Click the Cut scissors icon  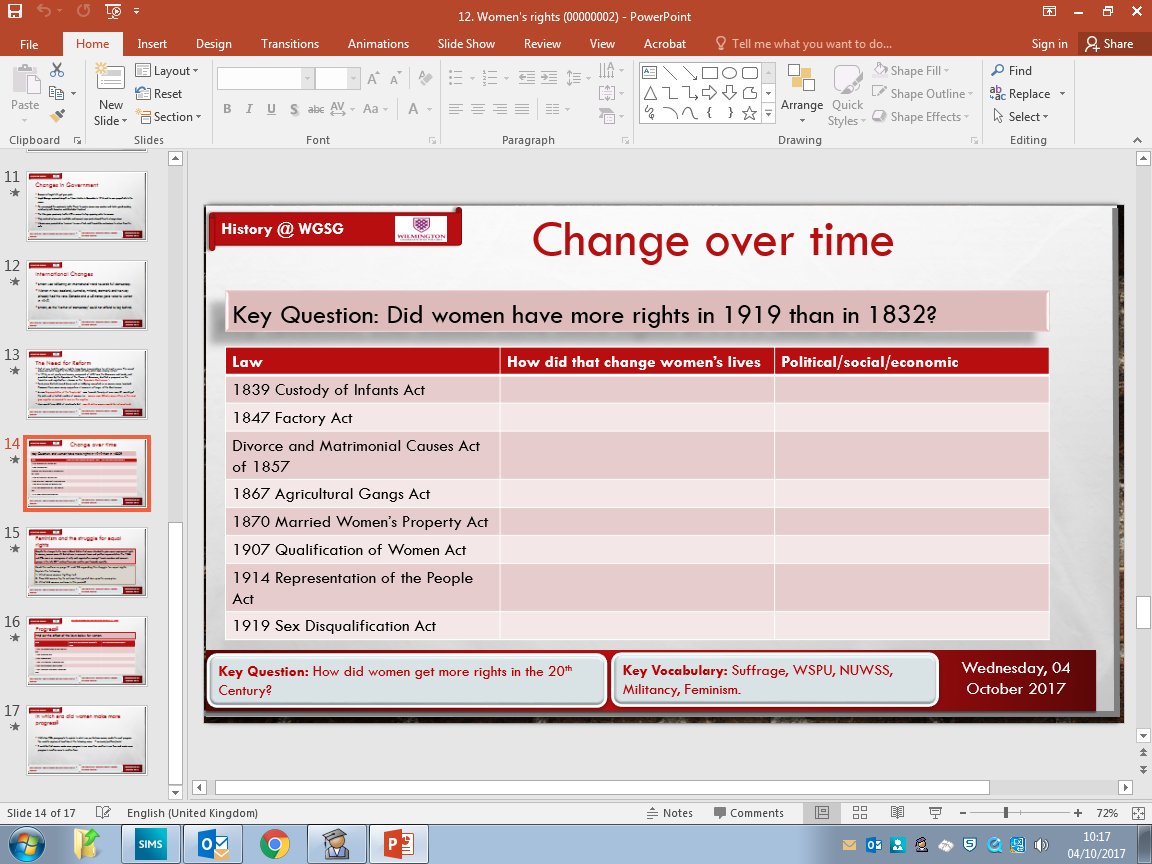click(x=57, y=70)
